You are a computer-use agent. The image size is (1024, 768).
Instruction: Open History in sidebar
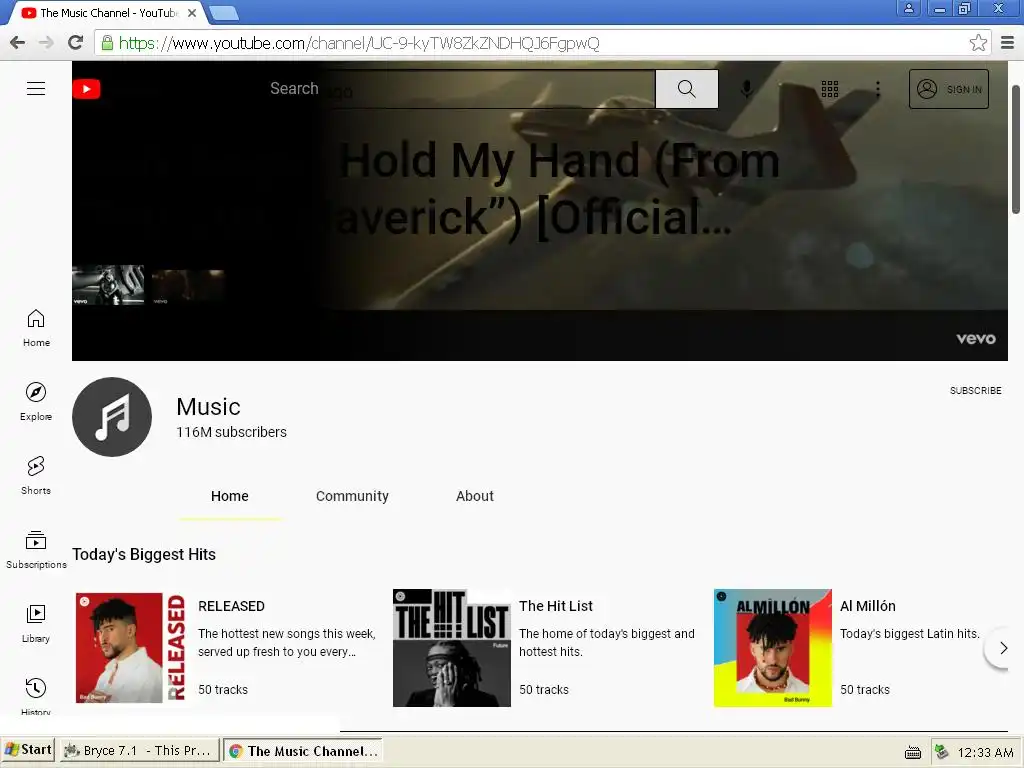point(36,695)
